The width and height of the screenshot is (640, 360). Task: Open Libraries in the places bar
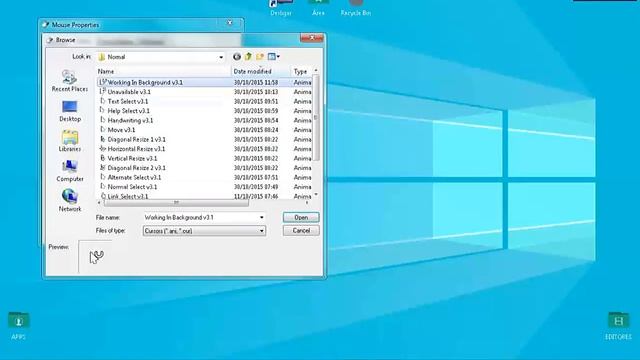70,141
